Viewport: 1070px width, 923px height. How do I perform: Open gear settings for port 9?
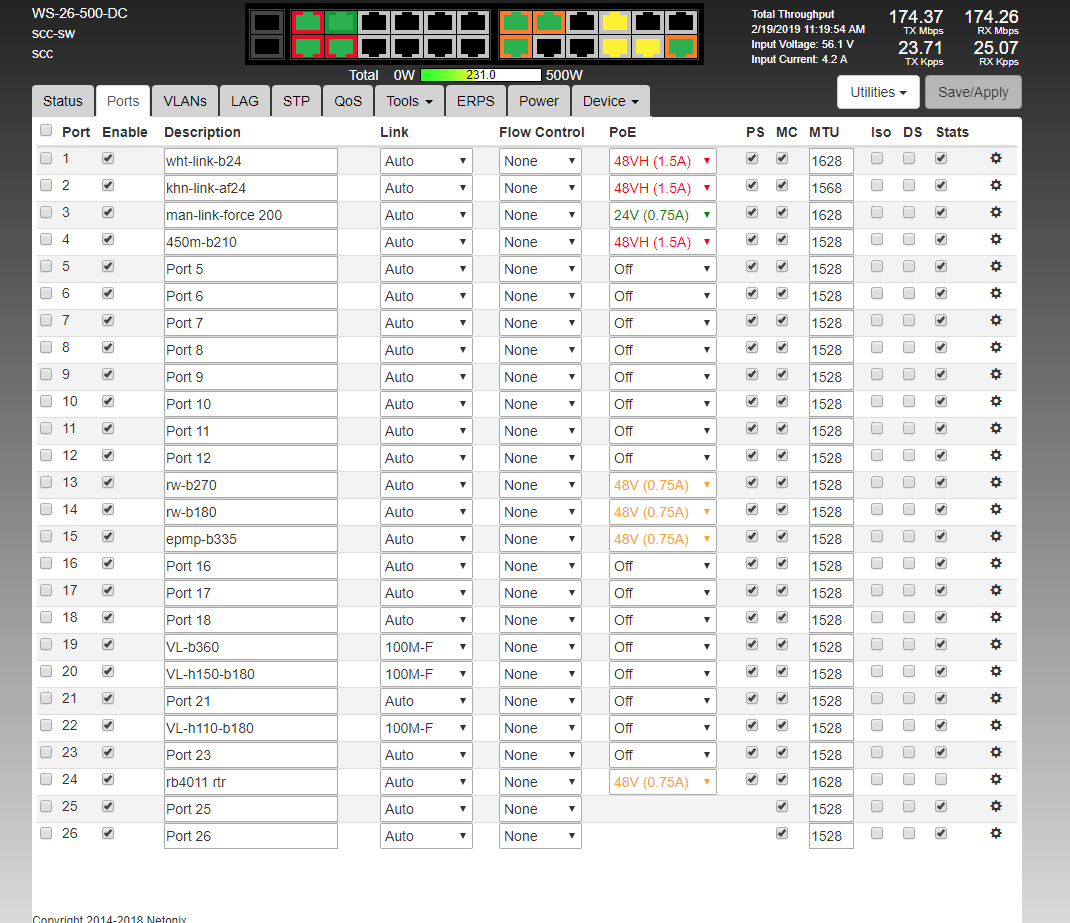tap(995, 374)
